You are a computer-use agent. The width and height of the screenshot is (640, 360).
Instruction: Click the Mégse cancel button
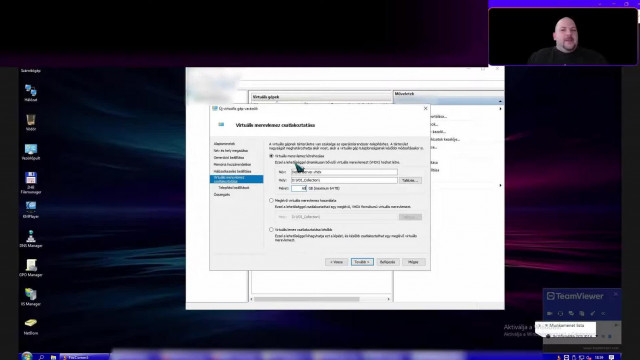click(413, 262)
